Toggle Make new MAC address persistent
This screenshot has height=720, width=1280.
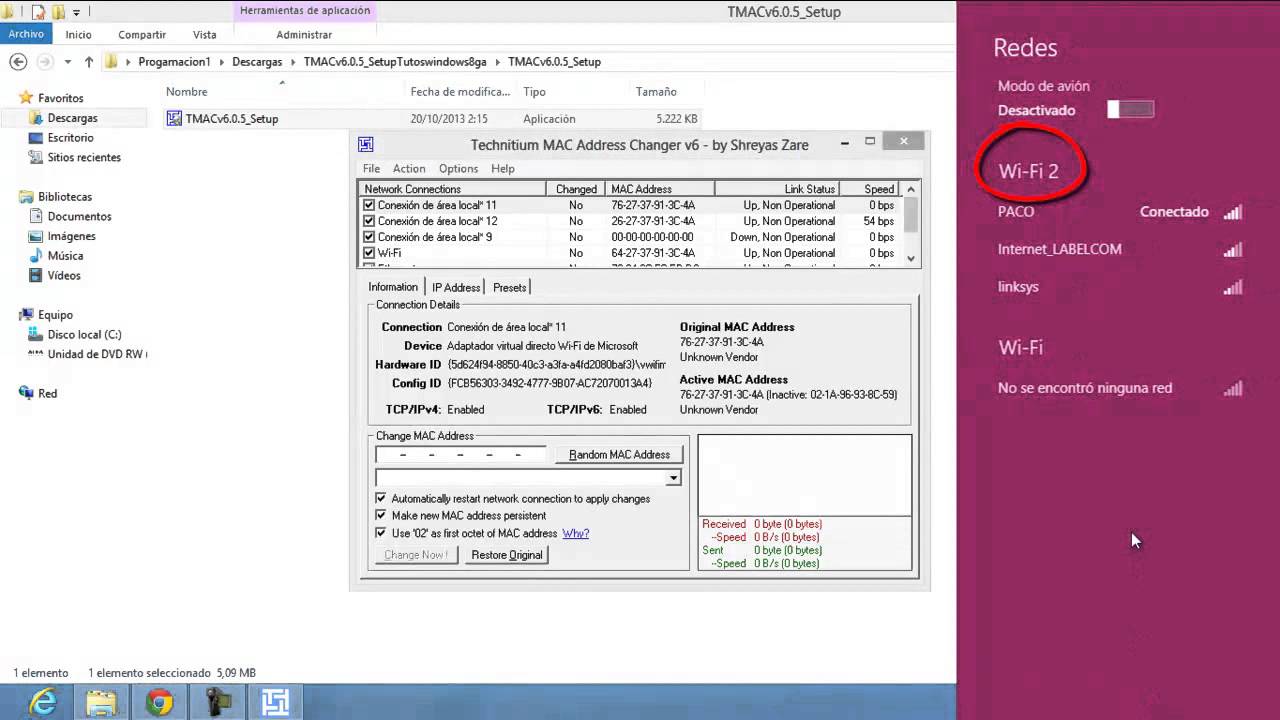coord(381,515)
